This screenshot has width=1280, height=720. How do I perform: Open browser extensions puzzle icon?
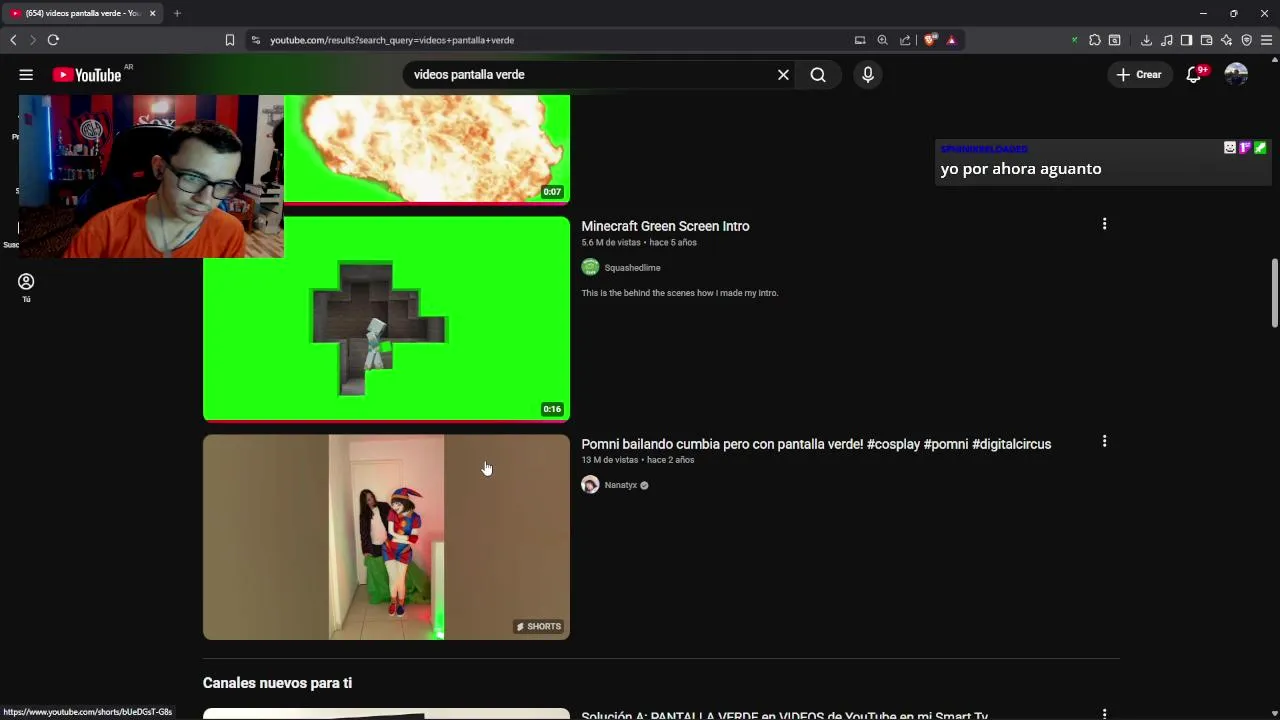pos(1095,40)
